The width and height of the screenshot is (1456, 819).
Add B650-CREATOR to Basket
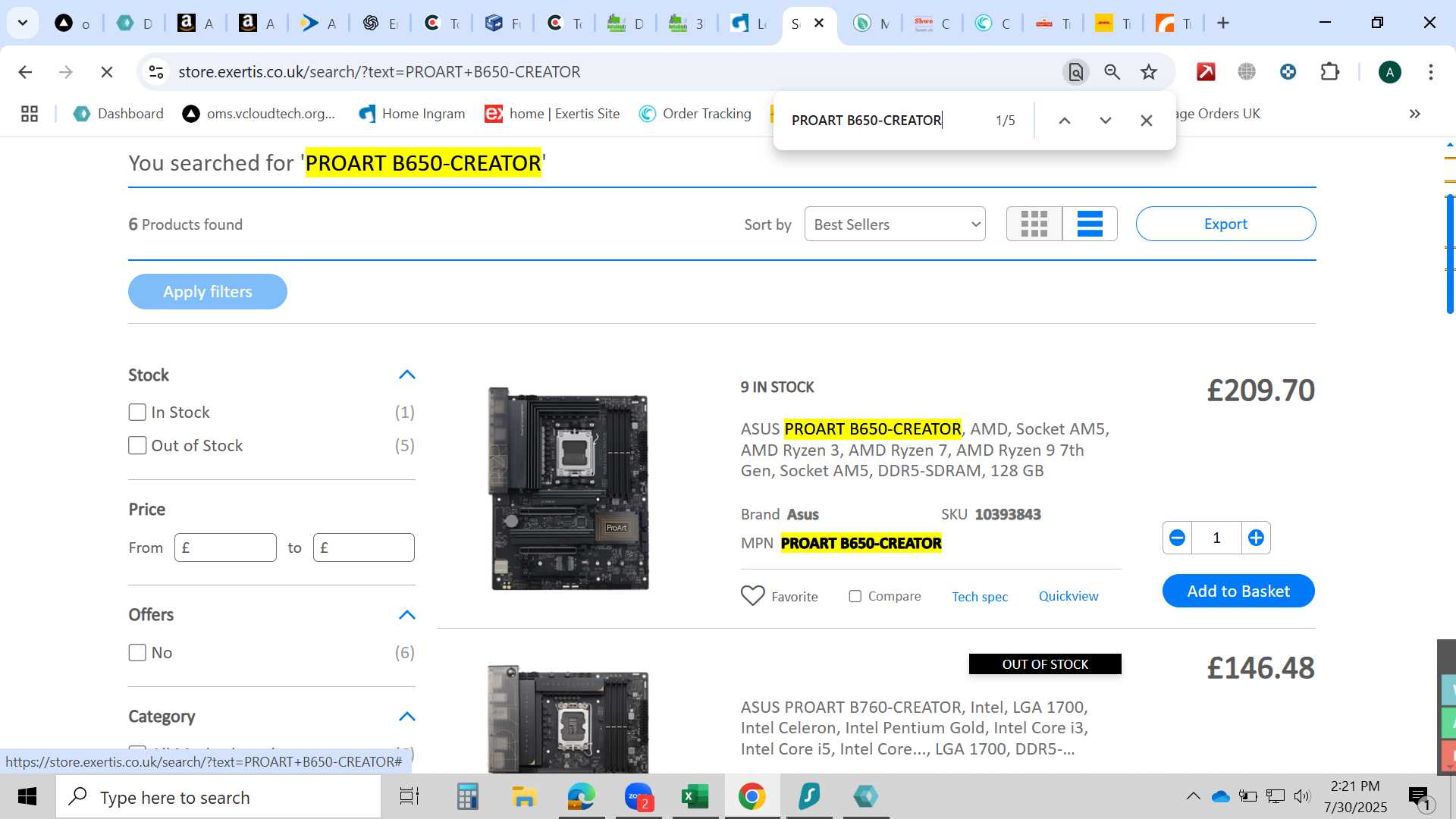[x=1238, y=591]
